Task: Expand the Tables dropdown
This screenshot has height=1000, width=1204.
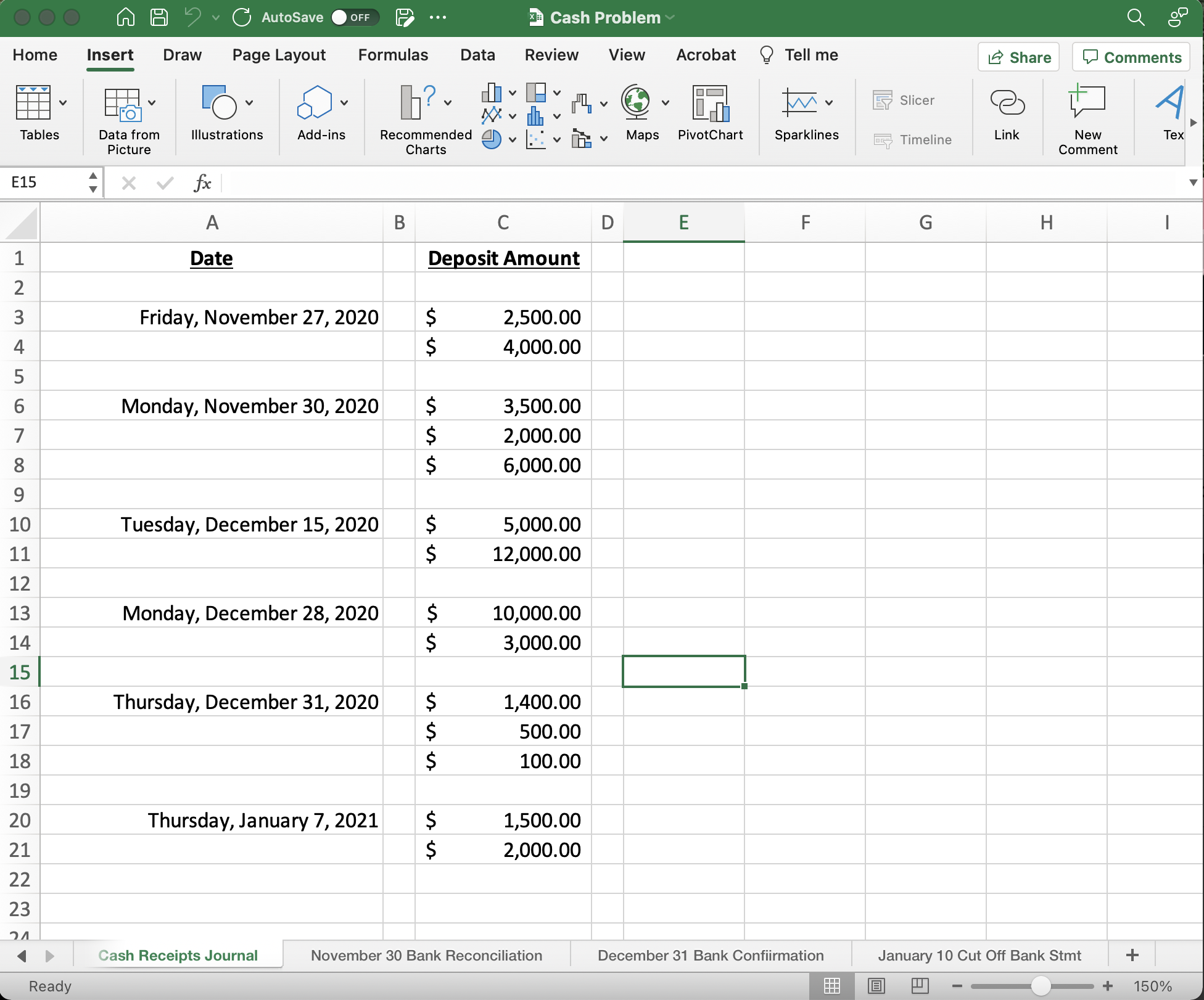Action: (63, 103)
